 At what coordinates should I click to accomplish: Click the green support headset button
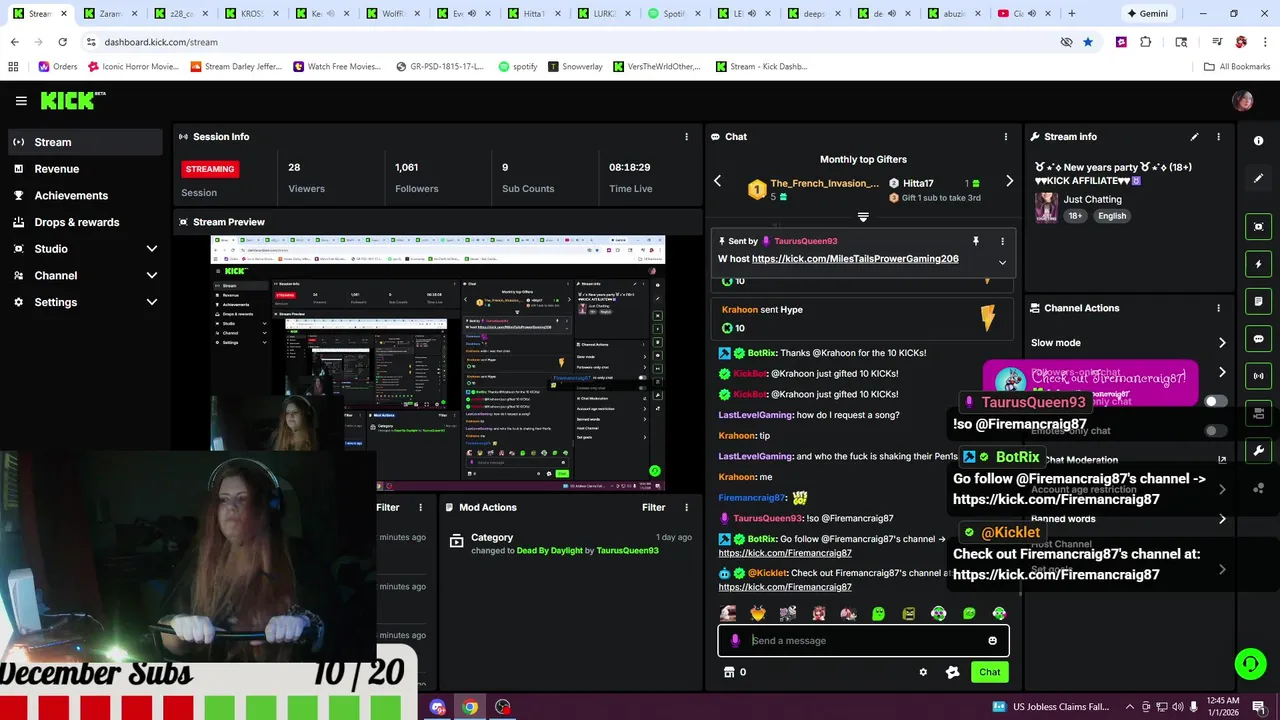[1249, 663]
